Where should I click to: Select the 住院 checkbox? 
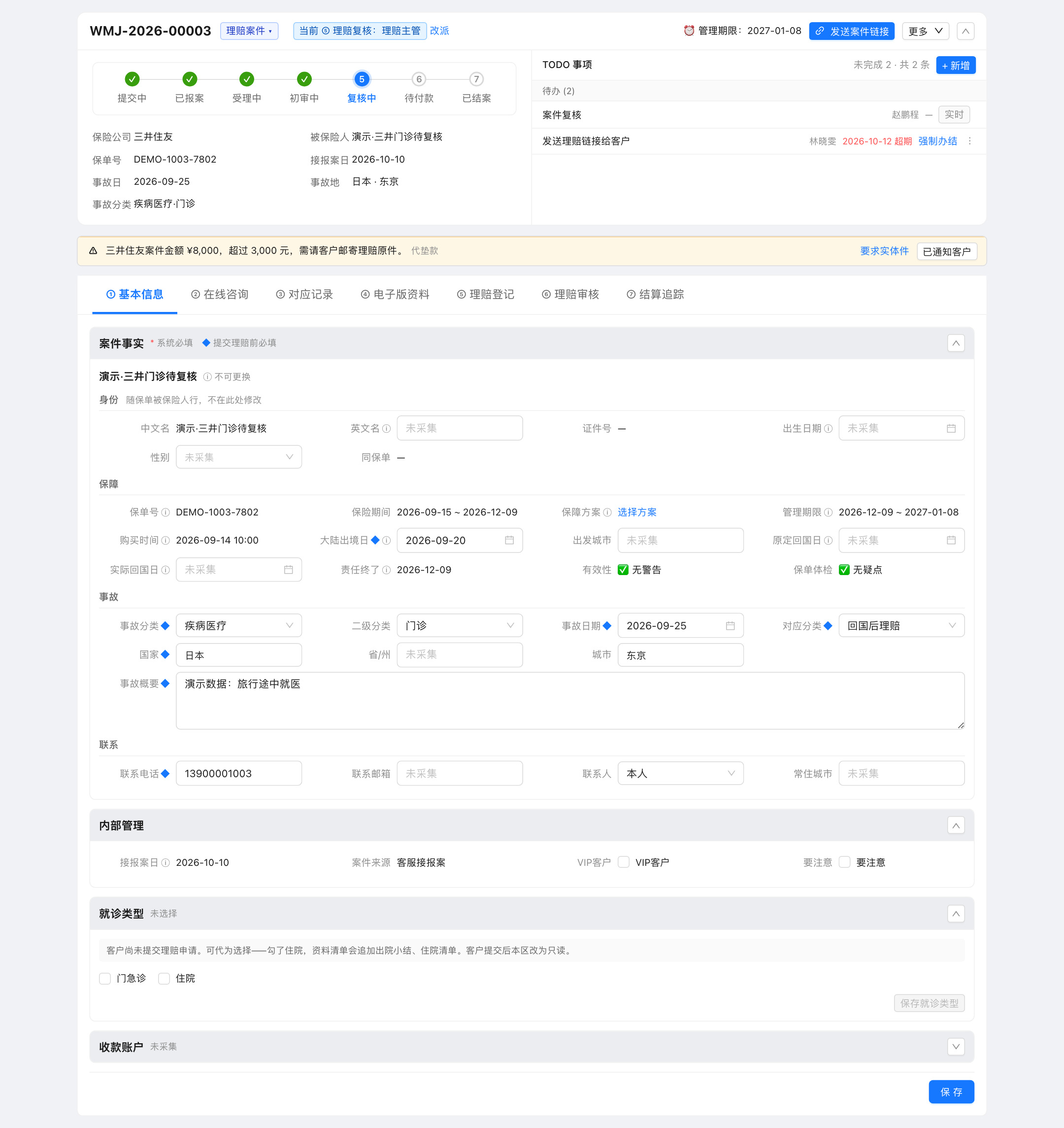(x=164, y=978)
